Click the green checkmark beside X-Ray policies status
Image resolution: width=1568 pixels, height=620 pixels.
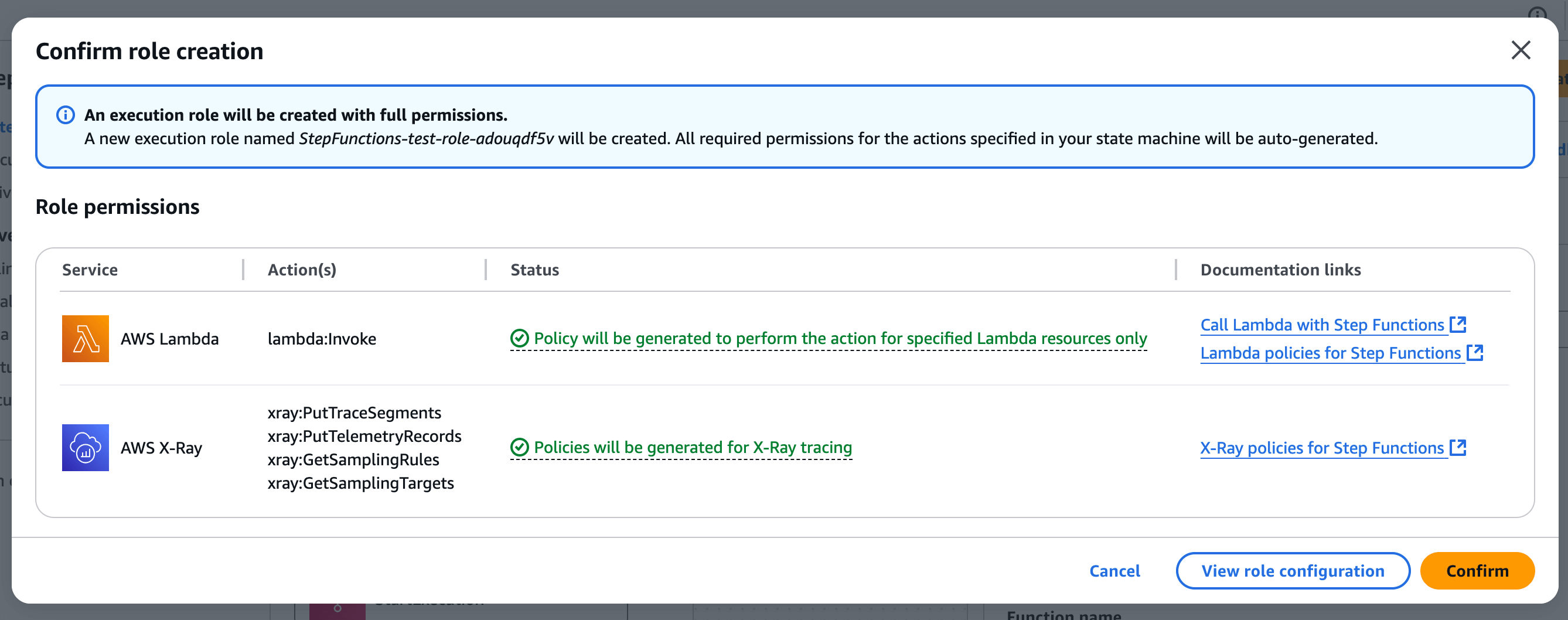[x=519, y=447]
